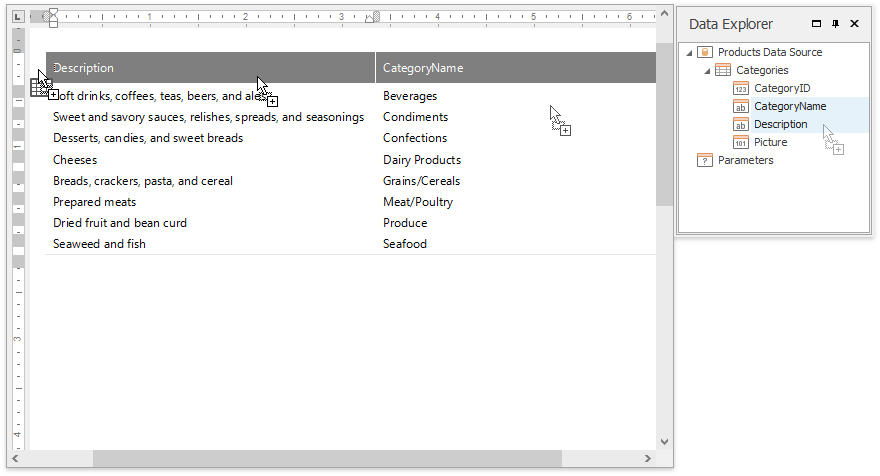880x476 pixels.
Task: Click the Description text field icon
Action: point(741,124)
